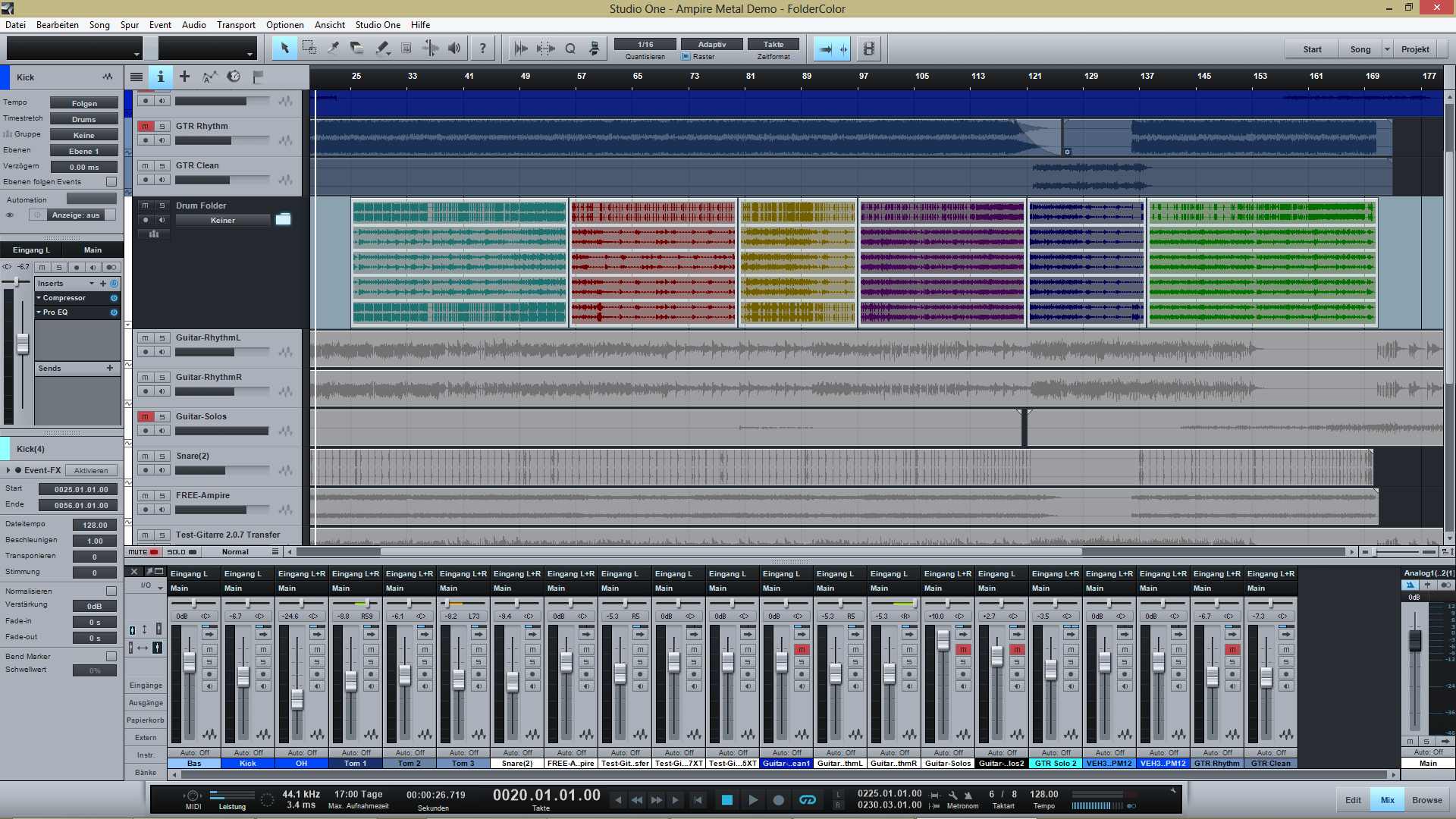Screen dimensions: 1456x819
Task: Open the Adaptiv raster dropdown
Action: pyautogui.click(x=712, y=44)
